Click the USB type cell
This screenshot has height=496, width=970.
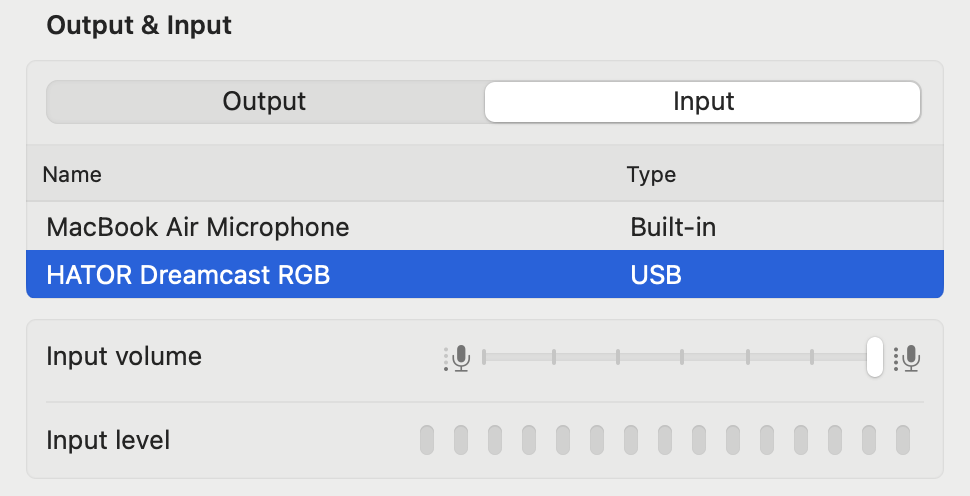tap(656, 274)
